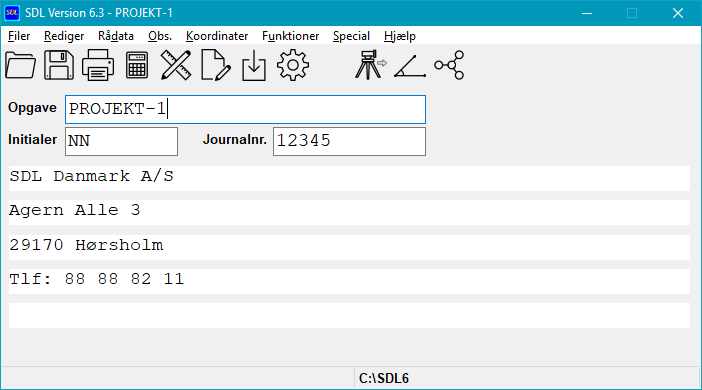Click the Tlf: 88 88 82 11 line
The image size is (702, 390).
[349, 281]
